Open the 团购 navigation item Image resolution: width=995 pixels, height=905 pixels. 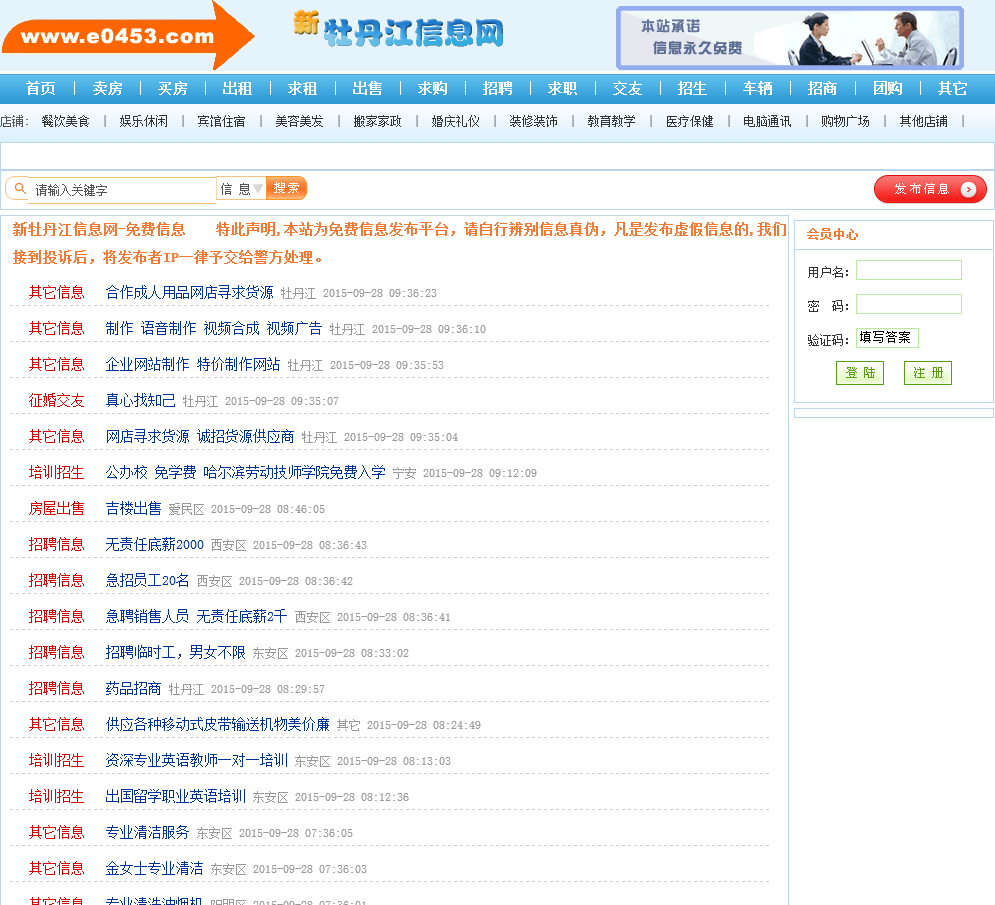point(888,88)
